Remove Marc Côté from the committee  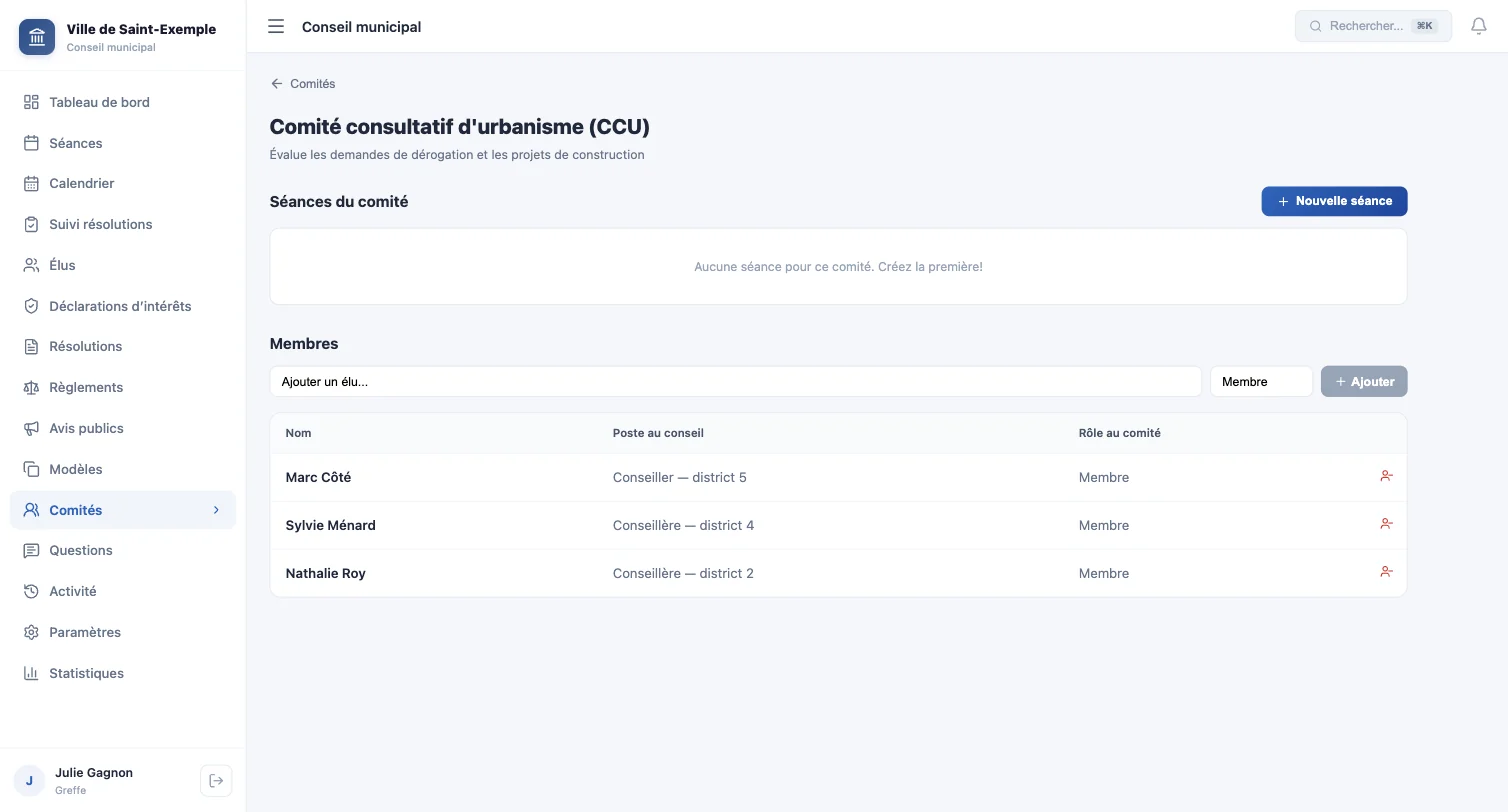click(x=1386, y=476)
